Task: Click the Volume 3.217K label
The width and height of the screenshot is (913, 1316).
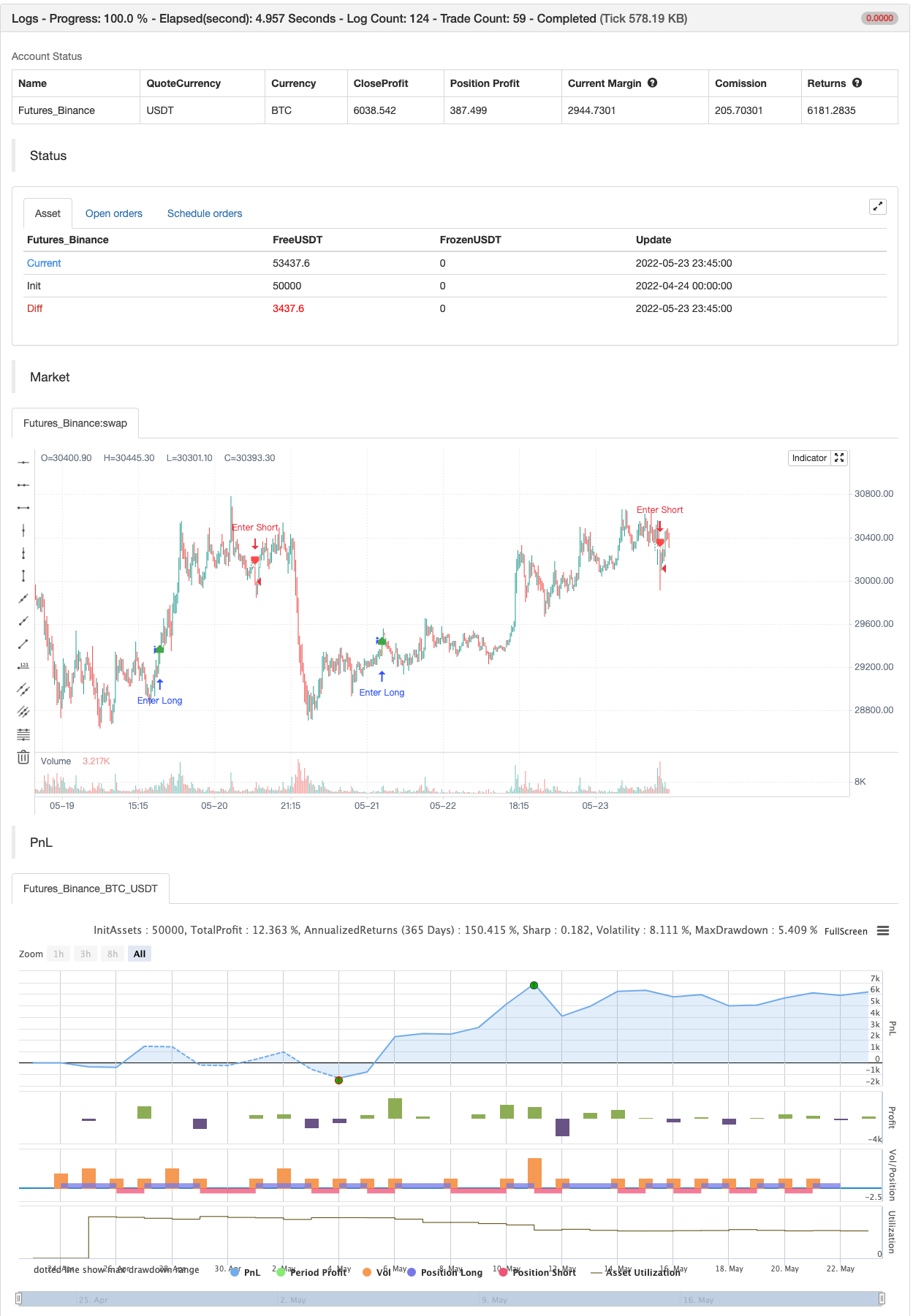Action: click(x=75, y=761)
